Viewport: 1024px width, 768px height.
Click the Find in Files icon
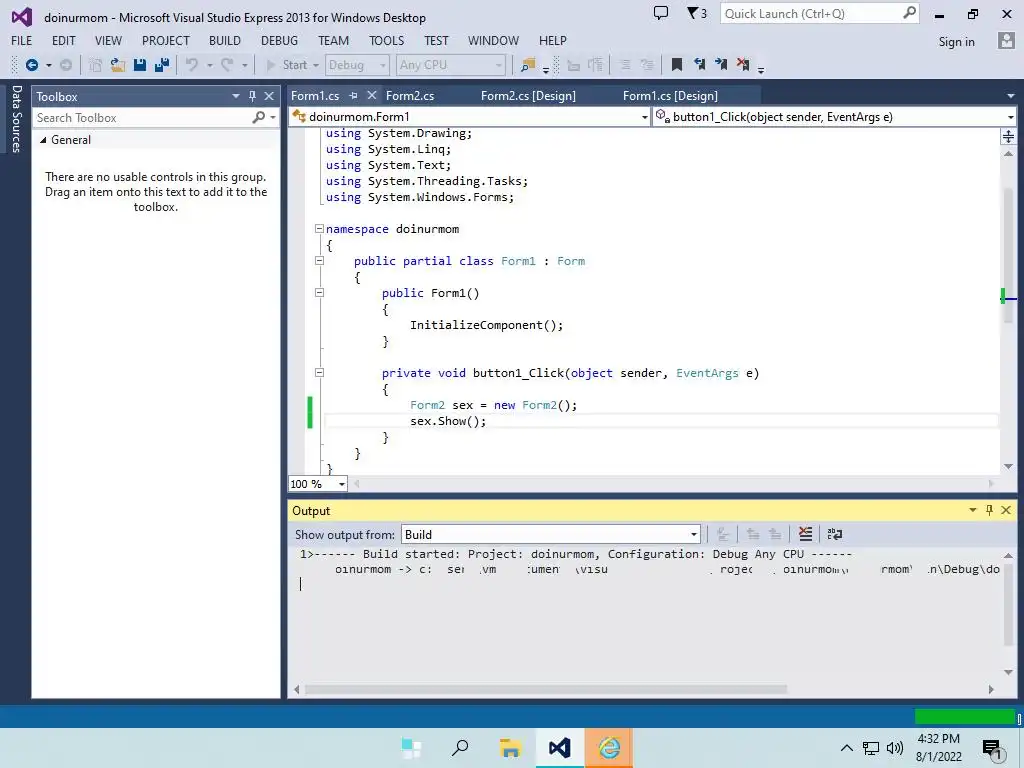pyautogui.click(x=528, y=65)
